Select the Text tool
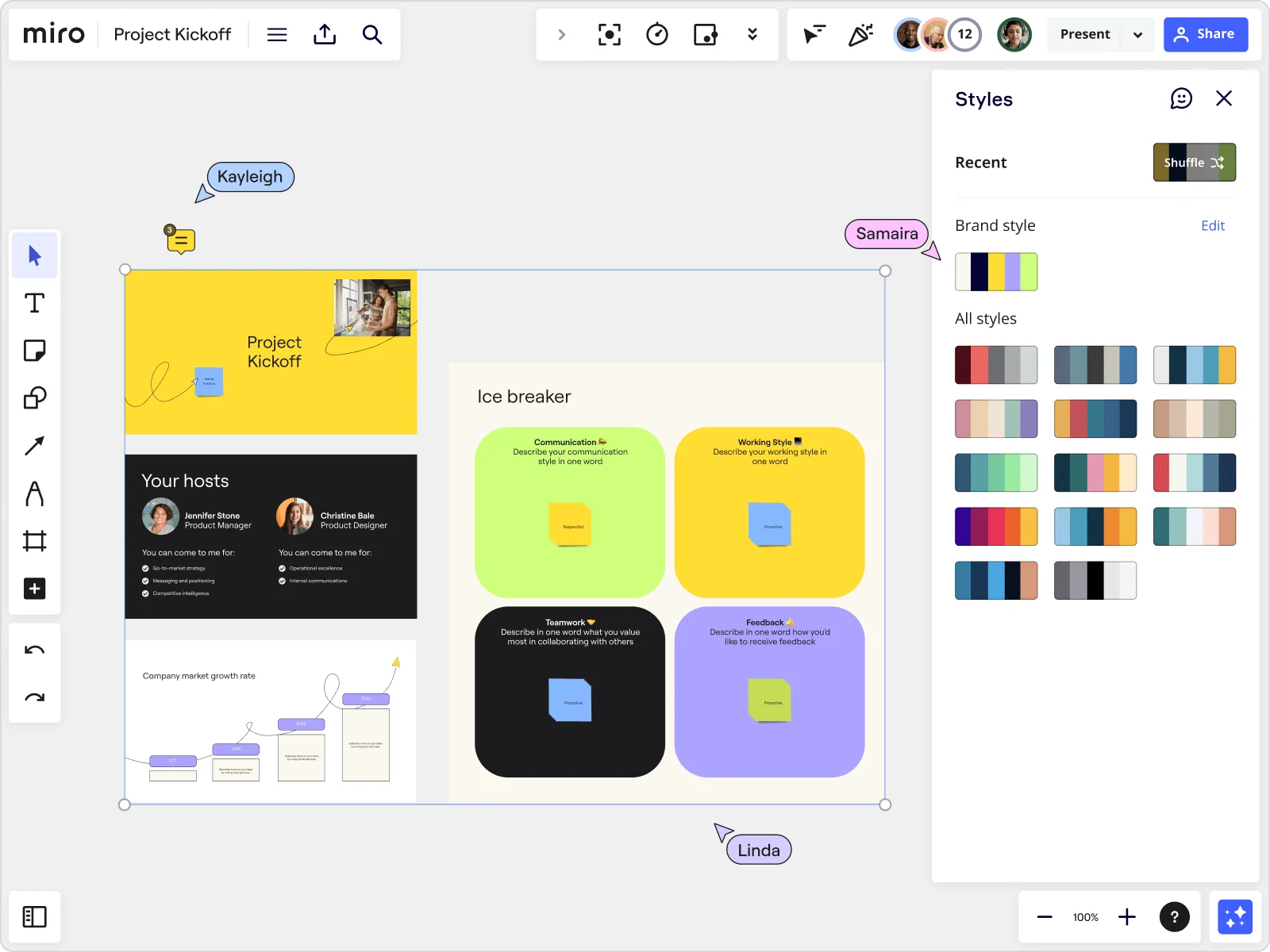Viewport: 1270px width, 952px height. [x=34, y=303]
